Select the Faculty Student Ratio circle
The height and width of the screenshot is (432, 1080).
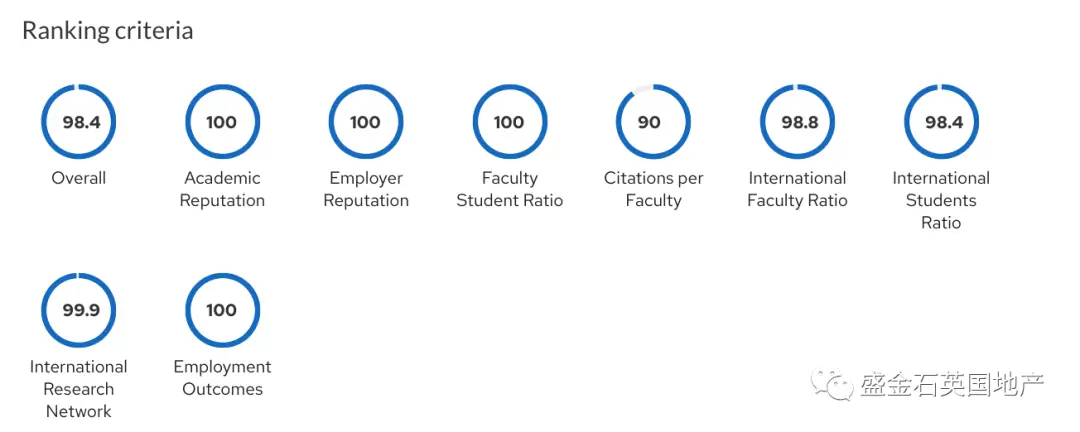510,122
